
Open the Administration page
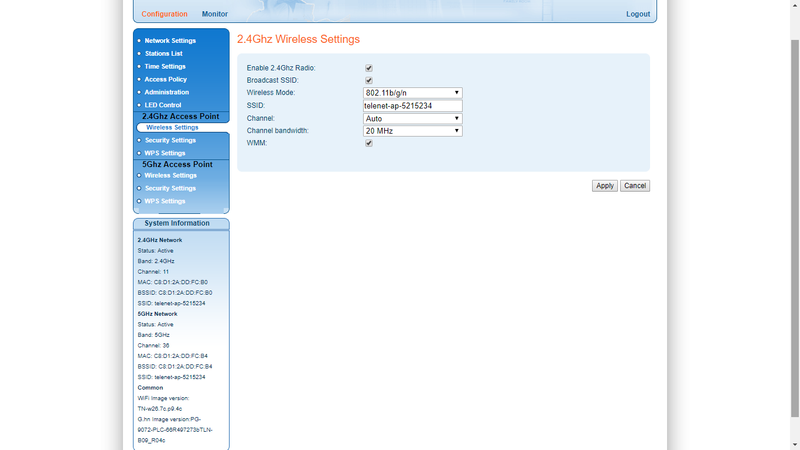pos(166,92)
